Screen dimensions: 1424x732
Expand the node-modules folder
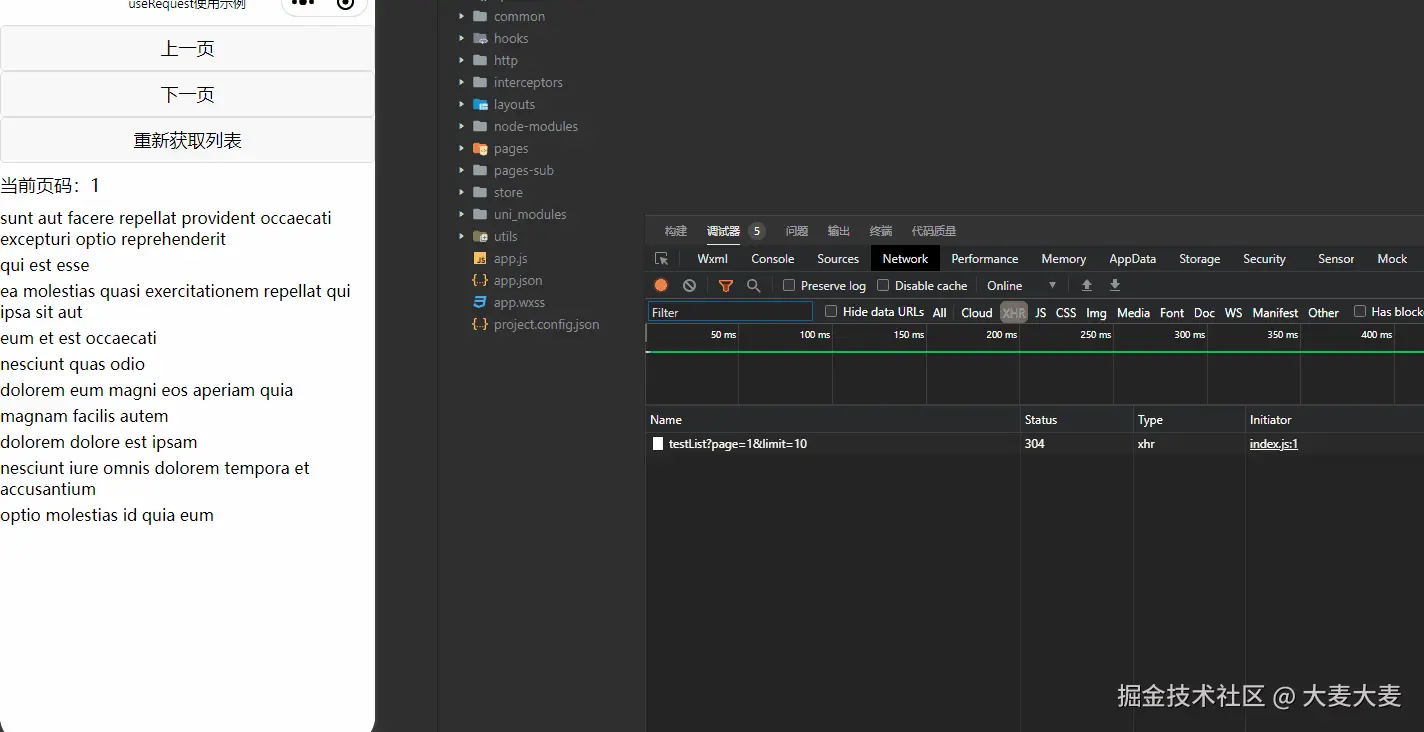pos(462,126)
